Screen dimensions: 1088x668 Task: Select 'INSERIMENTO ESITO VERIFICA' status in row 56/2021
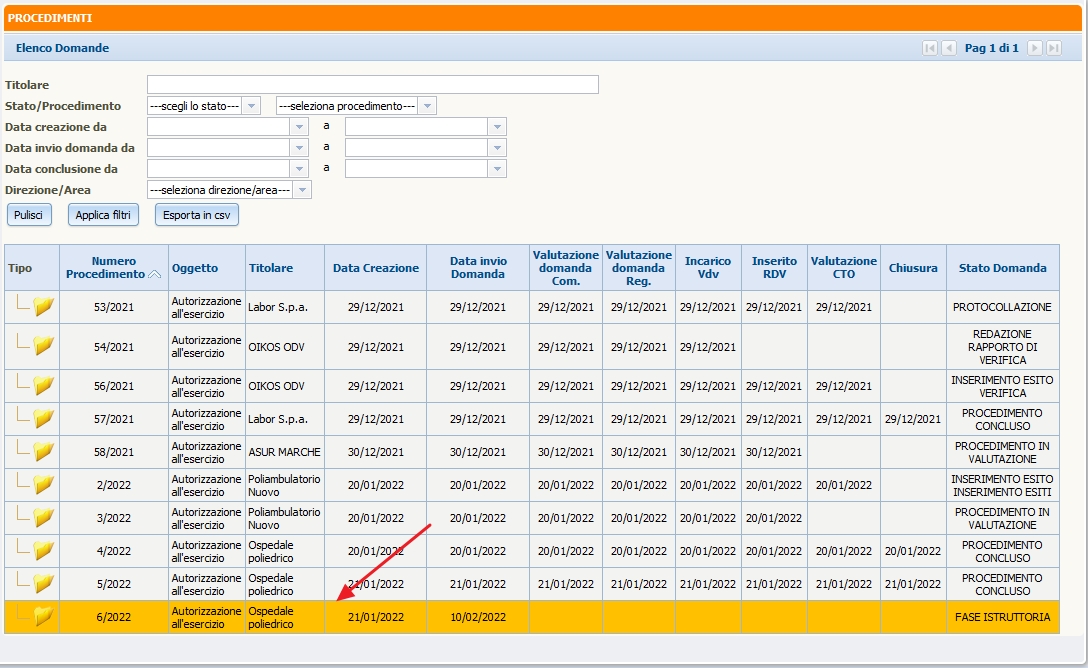(1003, 386)
